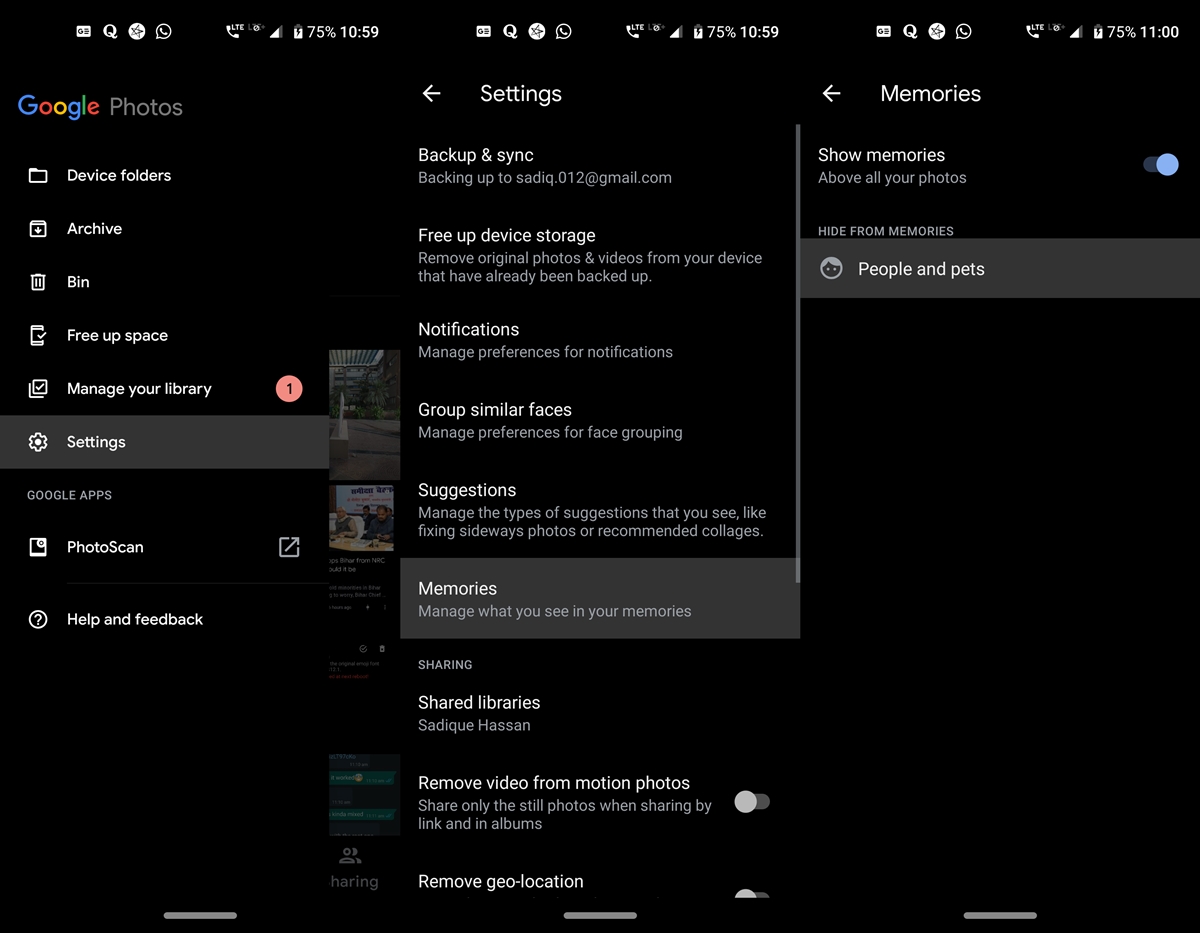This screenshot has width=1200, height=933.
Task: Click the Bin trash icon
Action: tap(38, 282)
